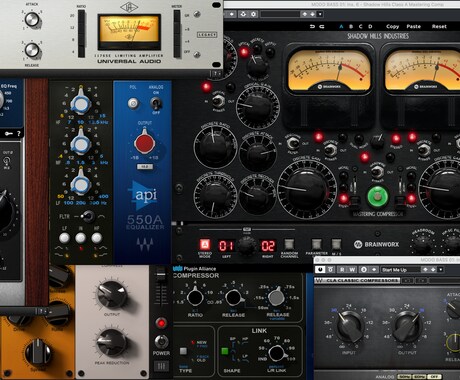Click the LF shelf button on API 550A
Image resolution: width=460 pixels, height=380 pixels.
64,238
